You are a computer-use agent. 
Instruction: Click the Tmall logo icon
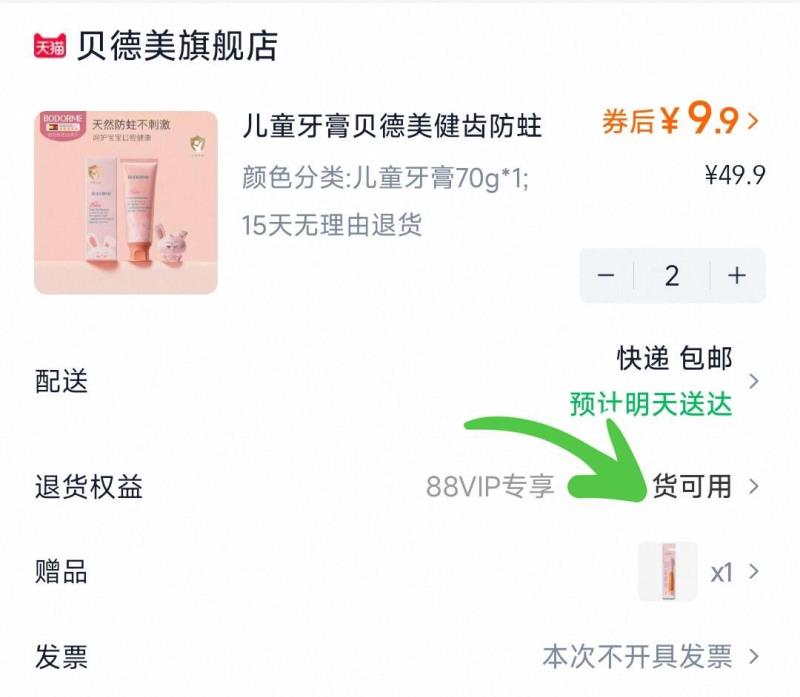coord(52,43)
